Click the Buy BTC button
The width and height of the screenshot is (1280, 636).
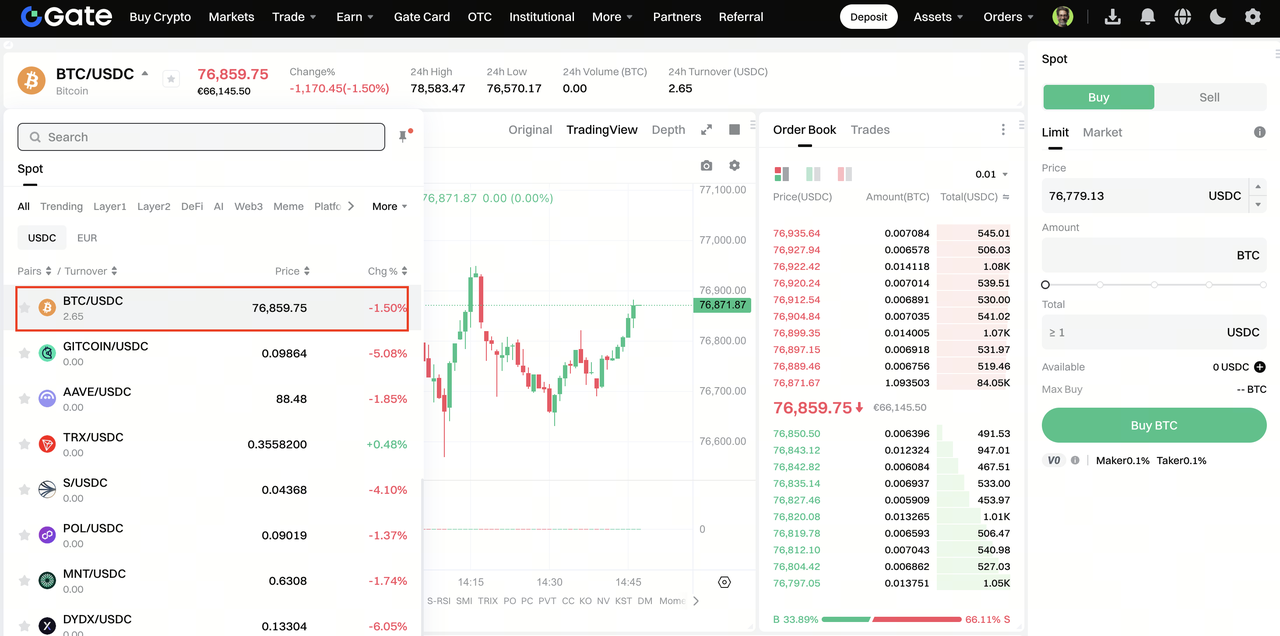click(x=1154, y=425)
